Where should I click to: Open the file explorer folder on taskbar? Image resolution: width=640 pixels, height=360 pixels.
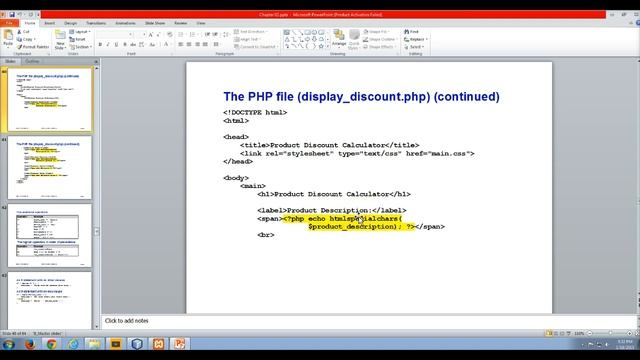click(94, 344)
